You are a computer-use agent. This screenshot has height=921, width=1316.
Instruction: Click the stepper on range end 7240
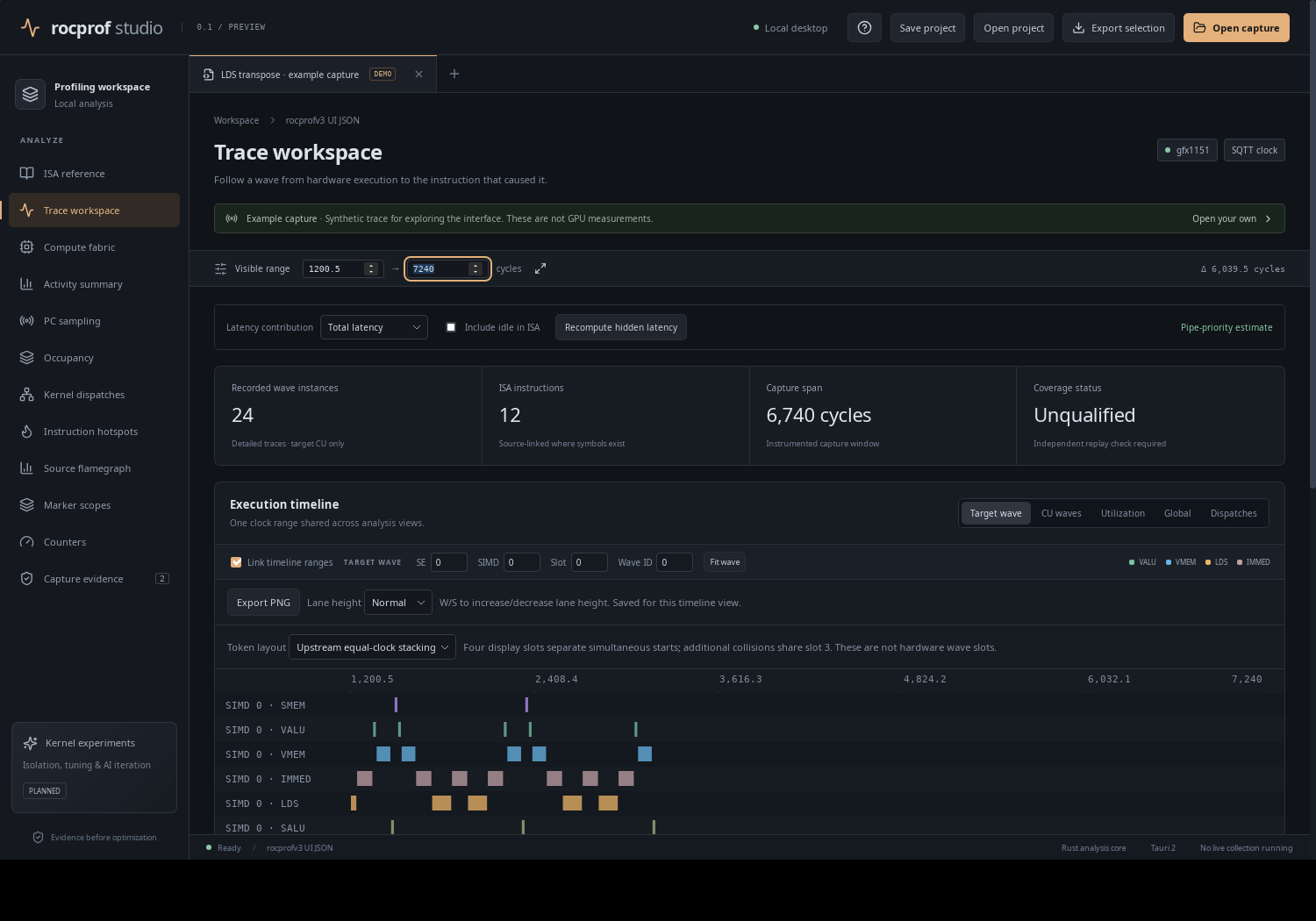click(x=476, y=268)
